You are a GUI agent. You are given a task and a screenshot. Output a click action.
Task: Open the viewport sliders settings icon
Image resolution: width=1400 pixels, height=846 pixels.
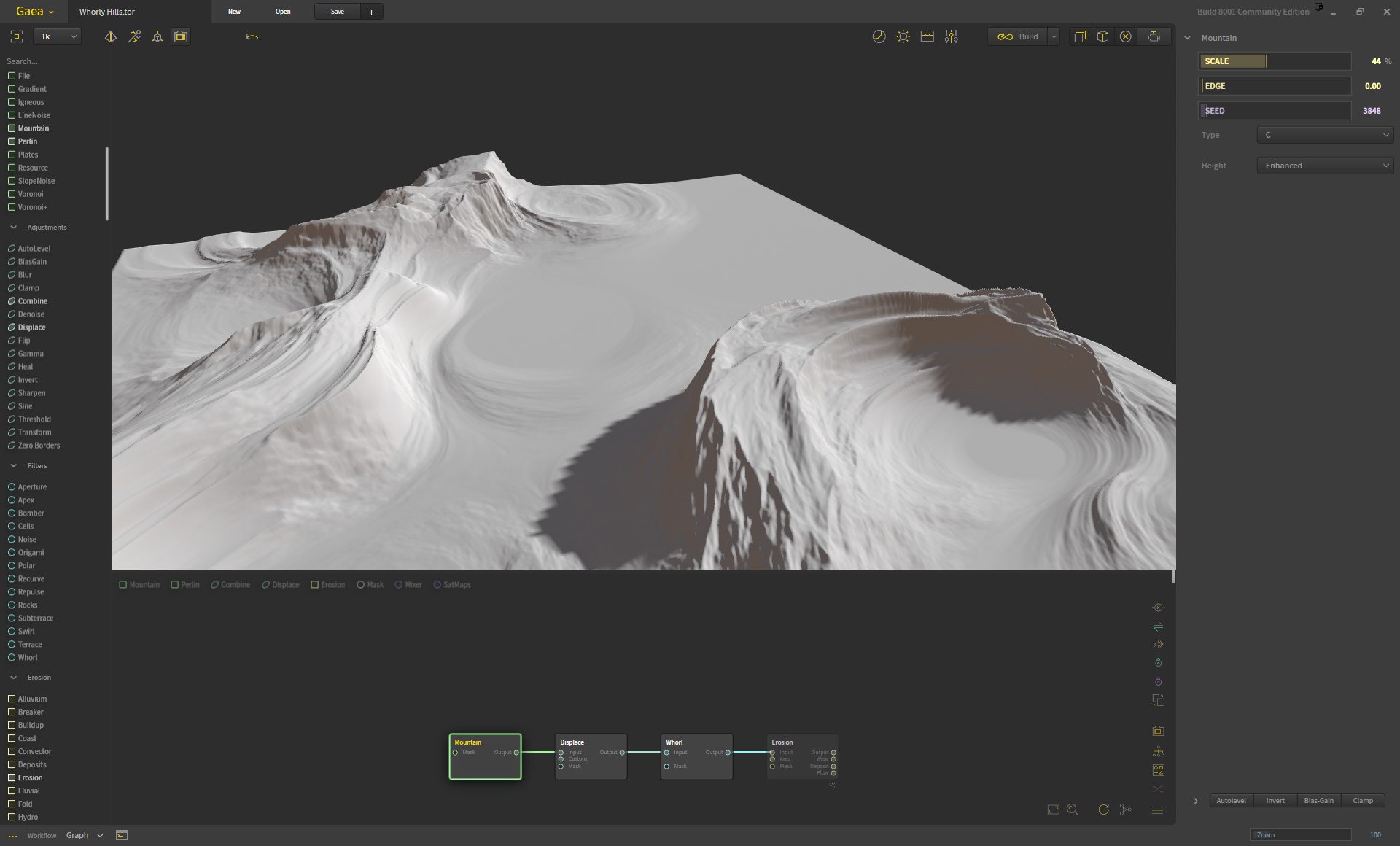tap(951, 36)
